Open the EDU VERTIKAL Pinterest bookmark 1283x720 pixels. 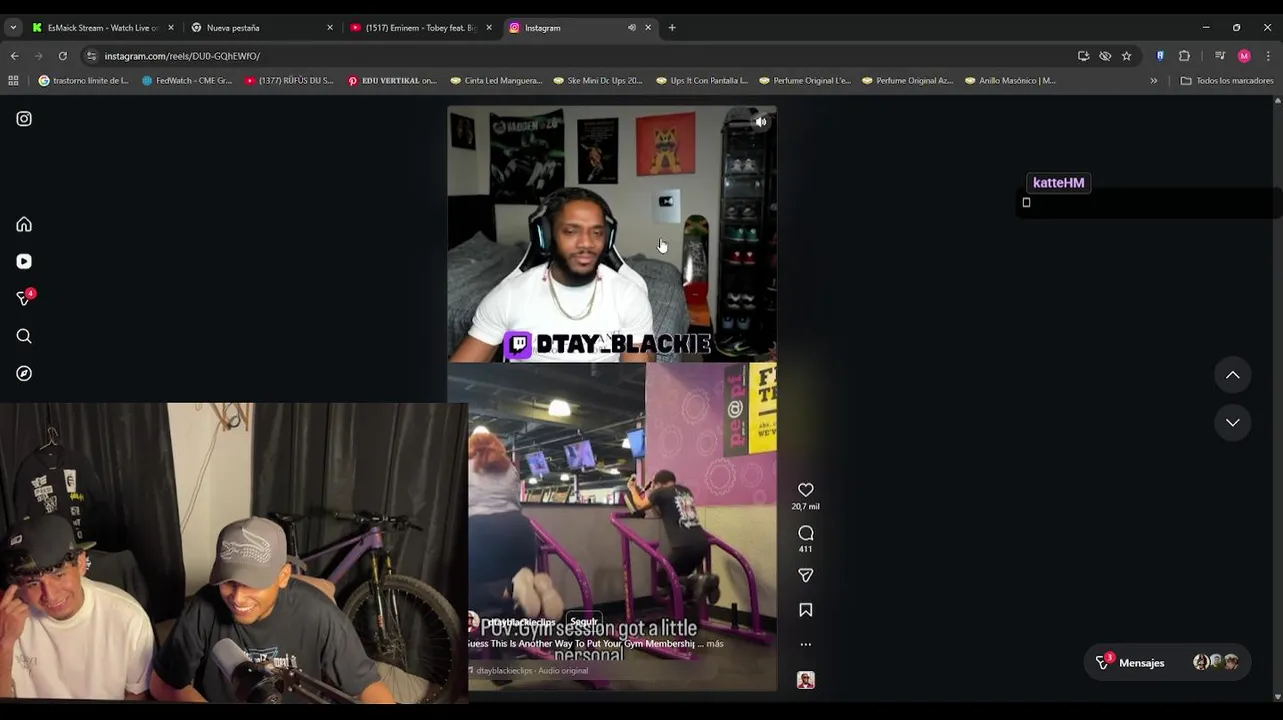393,81
